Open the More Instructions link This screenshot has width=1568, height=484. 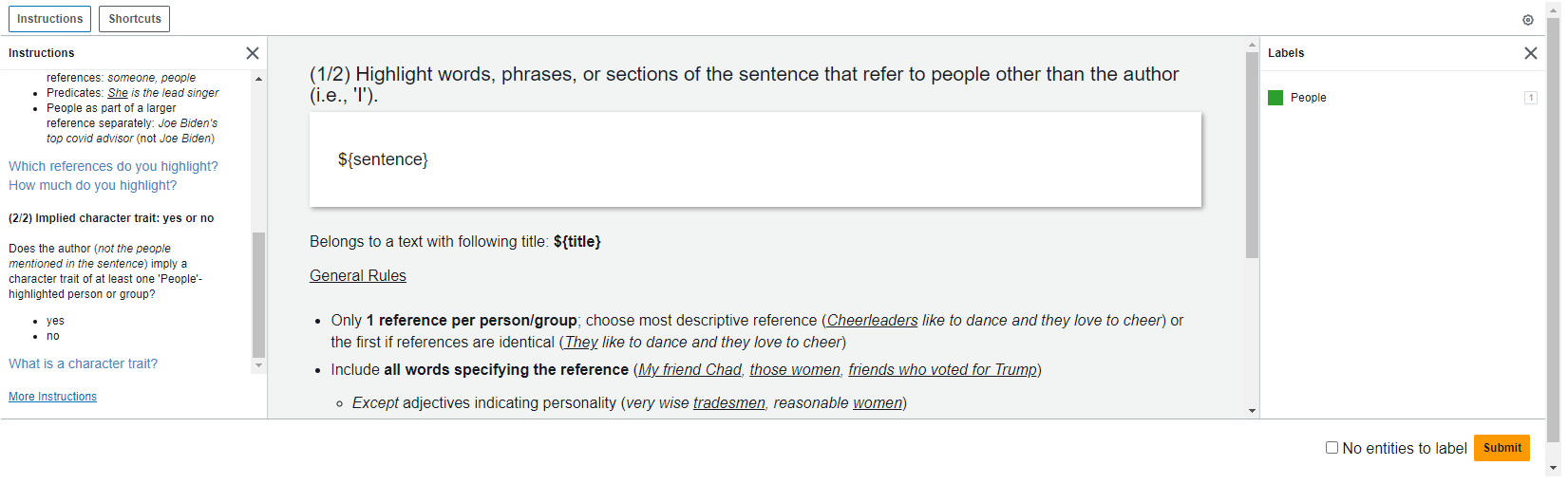click(x=52, y=397)
